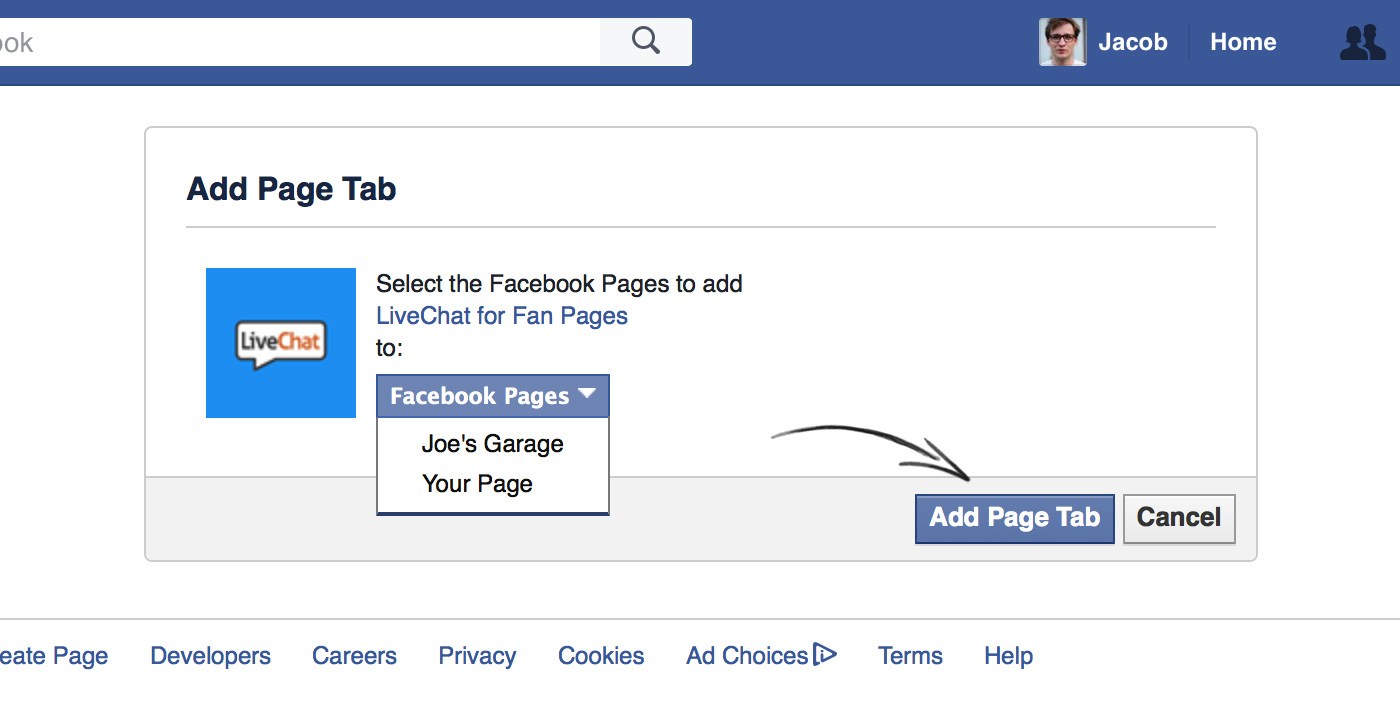The image size is (1400, 722).
Task: Open the LiveChat for Fan Pages link
Action: click(502, 316)
